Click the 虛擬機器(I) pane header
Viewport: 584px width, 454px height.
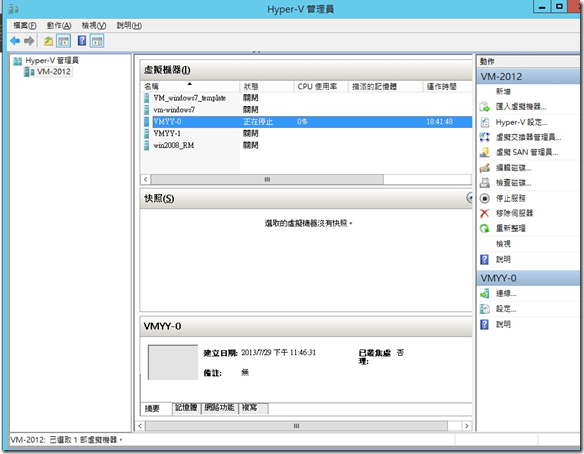point(306,70)
